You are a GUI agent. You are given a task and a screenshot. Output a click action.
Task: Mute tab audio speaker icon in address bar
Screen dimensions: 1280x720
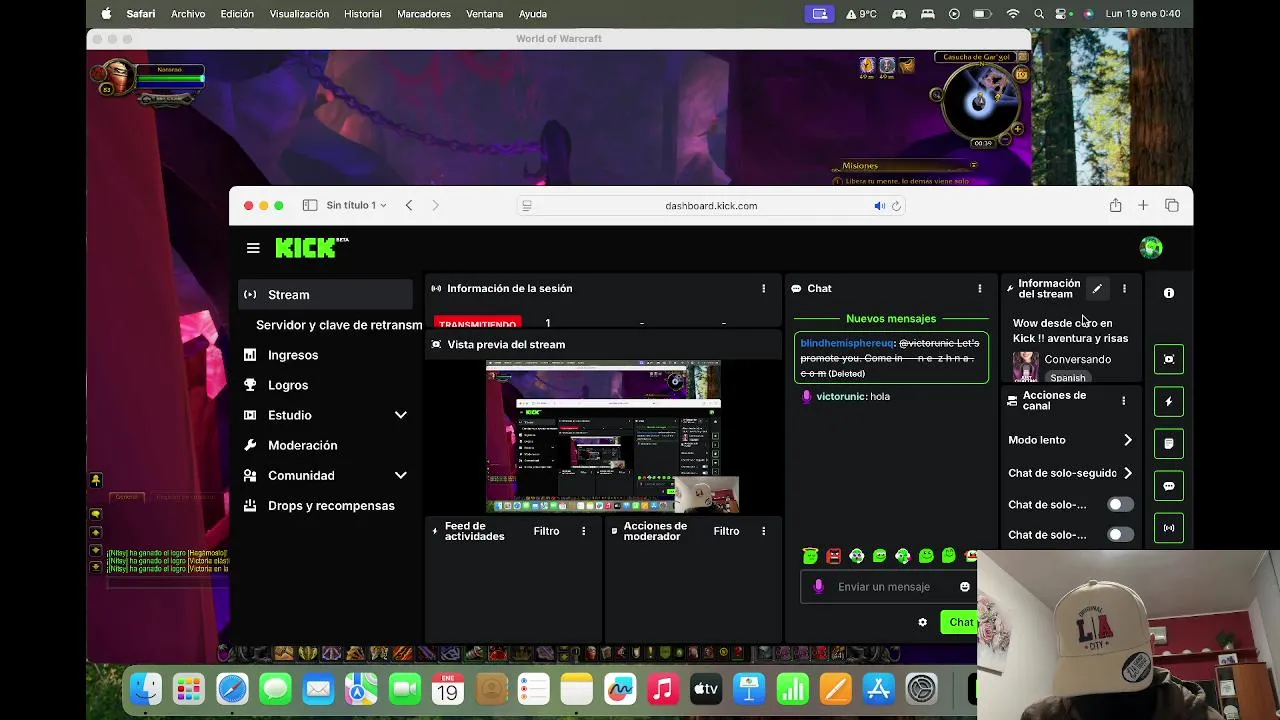click(x=879, y=206)
